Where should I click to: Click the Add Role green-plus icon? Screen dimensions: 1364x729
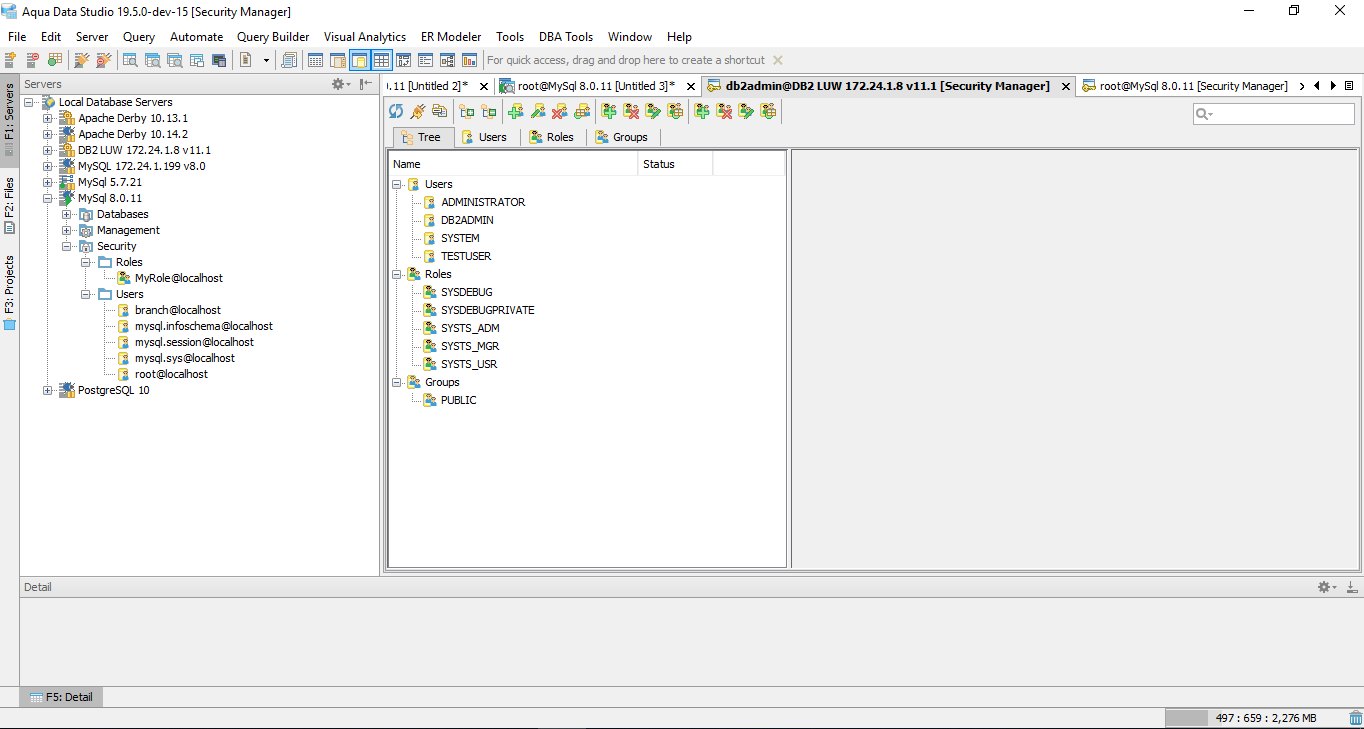(x=609, y=111)
